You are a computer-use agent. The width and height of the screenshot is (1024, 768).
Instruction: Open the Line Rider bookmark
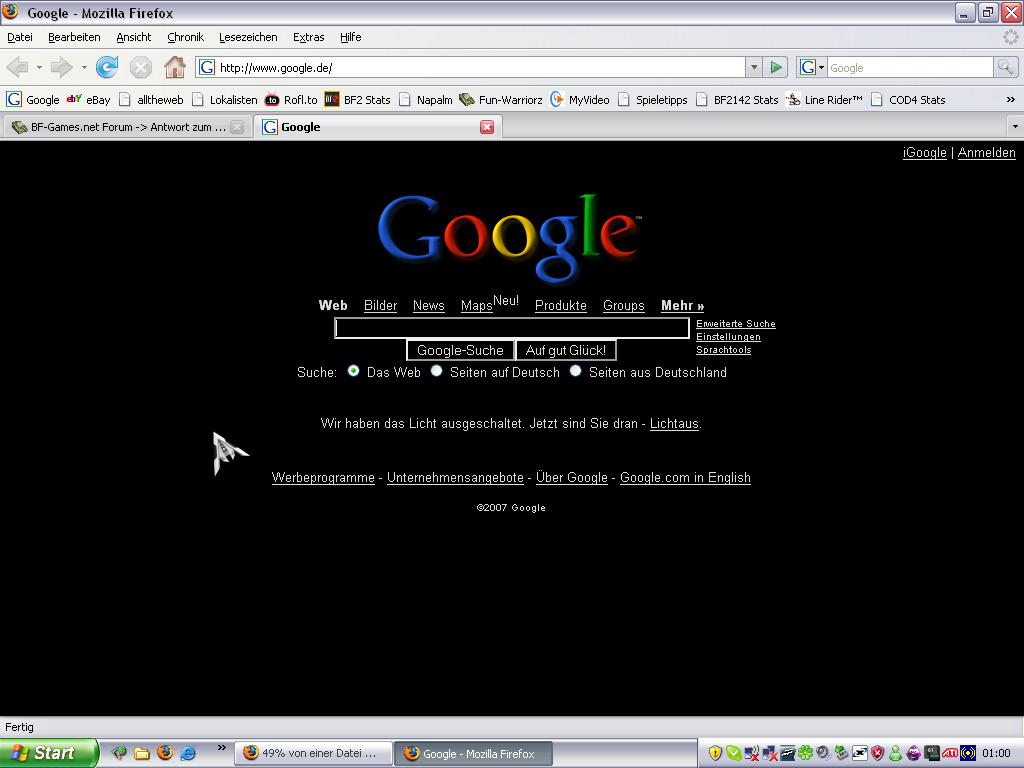pyautogui.click(x=824, y=100)
